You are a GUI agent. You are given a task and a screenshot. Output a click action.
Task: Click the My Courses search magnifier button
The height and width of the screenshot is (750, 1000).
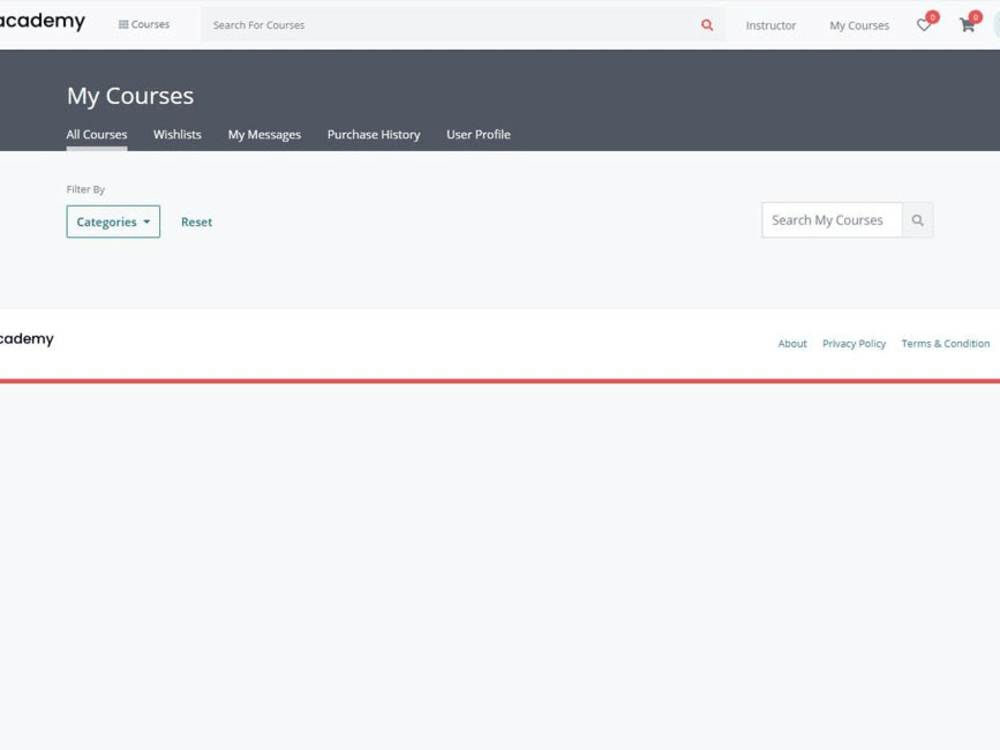pos(917,220)
